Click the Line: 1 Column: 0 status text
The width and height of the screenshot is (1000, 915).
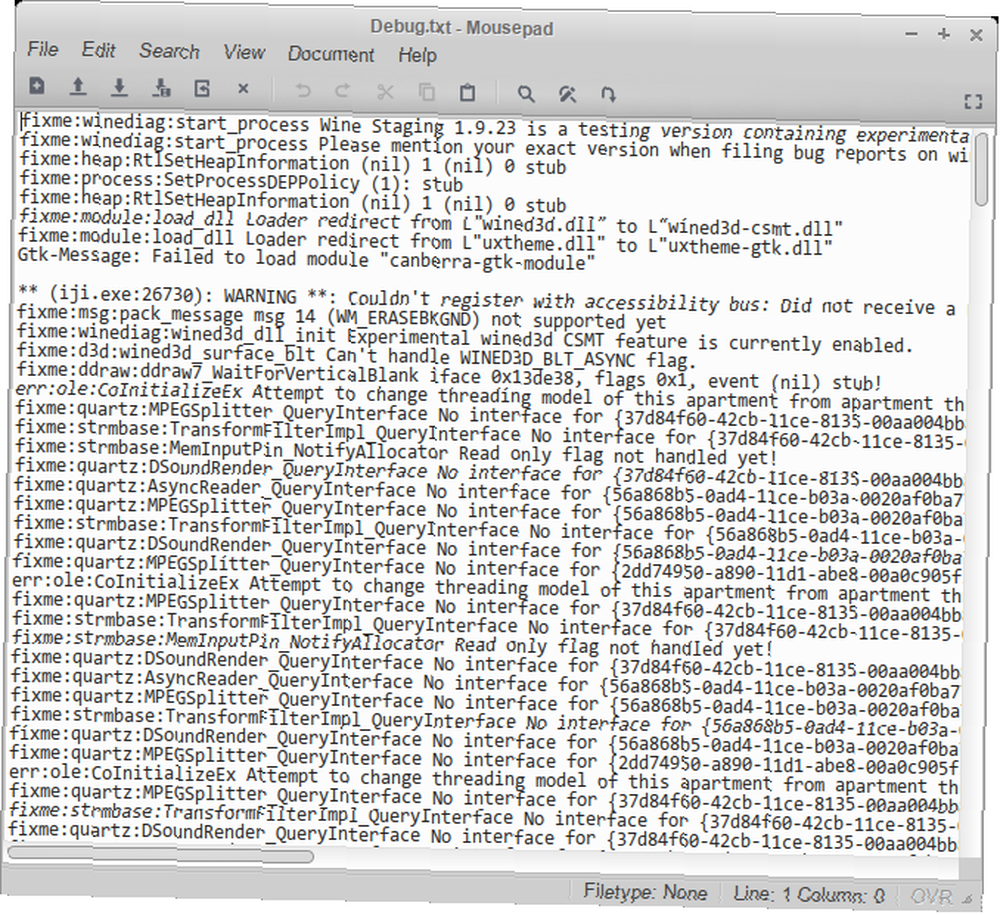pyautogui.click(x=809, y=895)
